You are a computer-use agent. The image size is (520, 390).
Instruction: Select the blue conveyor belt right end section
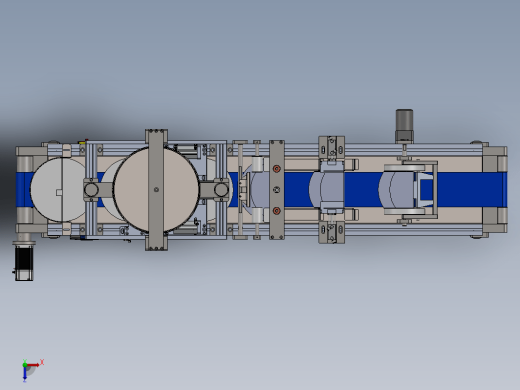pyautogui.click(x=472, y=190)
